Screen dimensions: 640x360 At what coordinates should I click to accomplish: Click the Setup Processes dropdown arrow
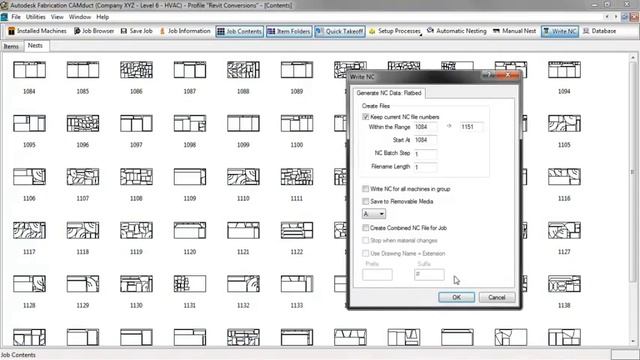coord(421,36)
